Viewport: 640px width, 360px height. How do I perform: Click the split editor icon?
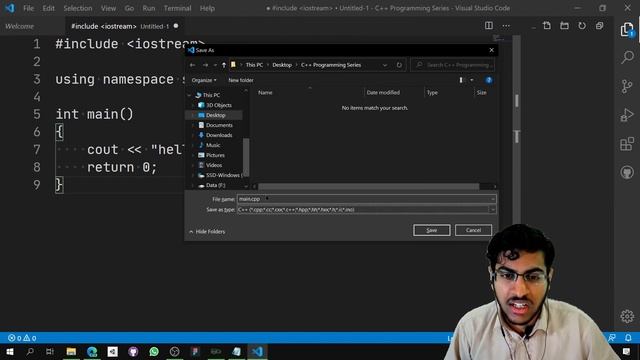[x=489, y=26]
